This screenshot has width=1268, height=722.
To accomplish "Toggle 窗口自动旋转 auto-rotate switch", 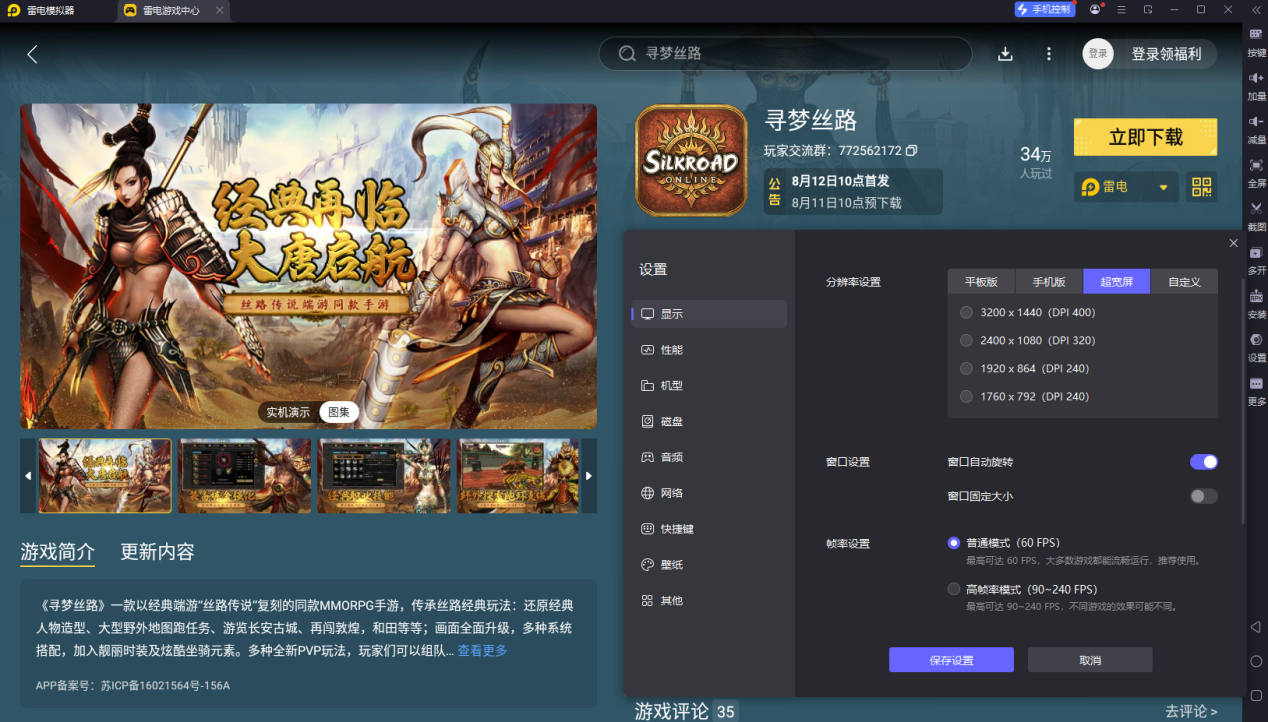I will tap(1203, 462).
